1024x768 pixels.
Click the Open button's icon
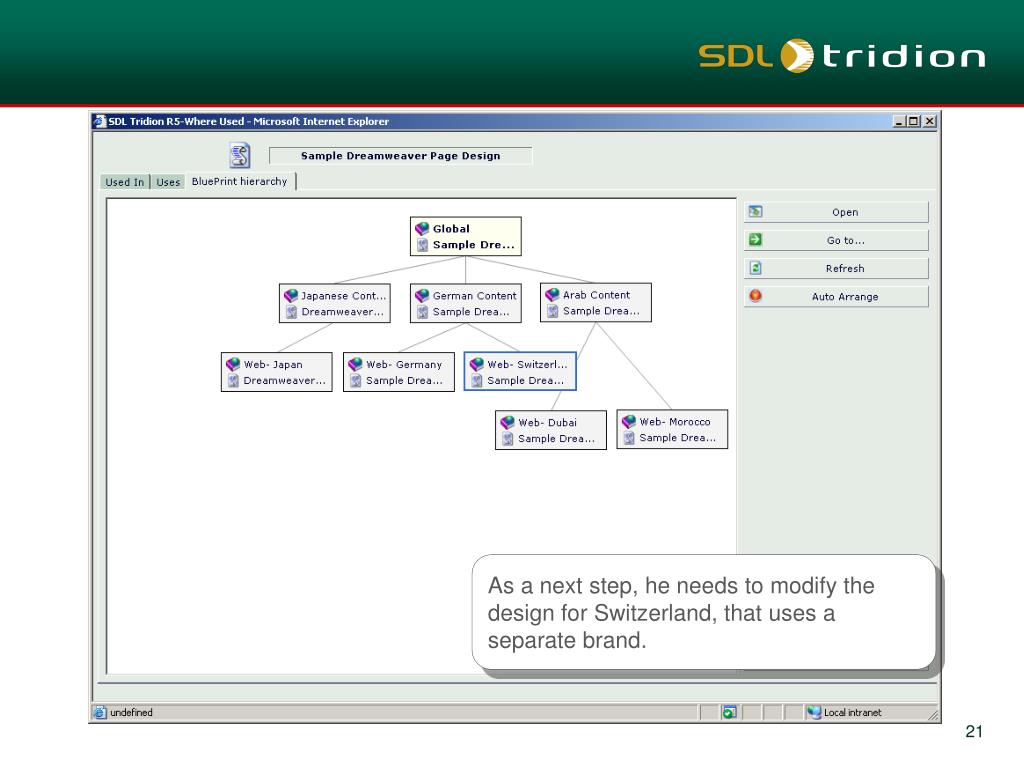coord(756,212)
